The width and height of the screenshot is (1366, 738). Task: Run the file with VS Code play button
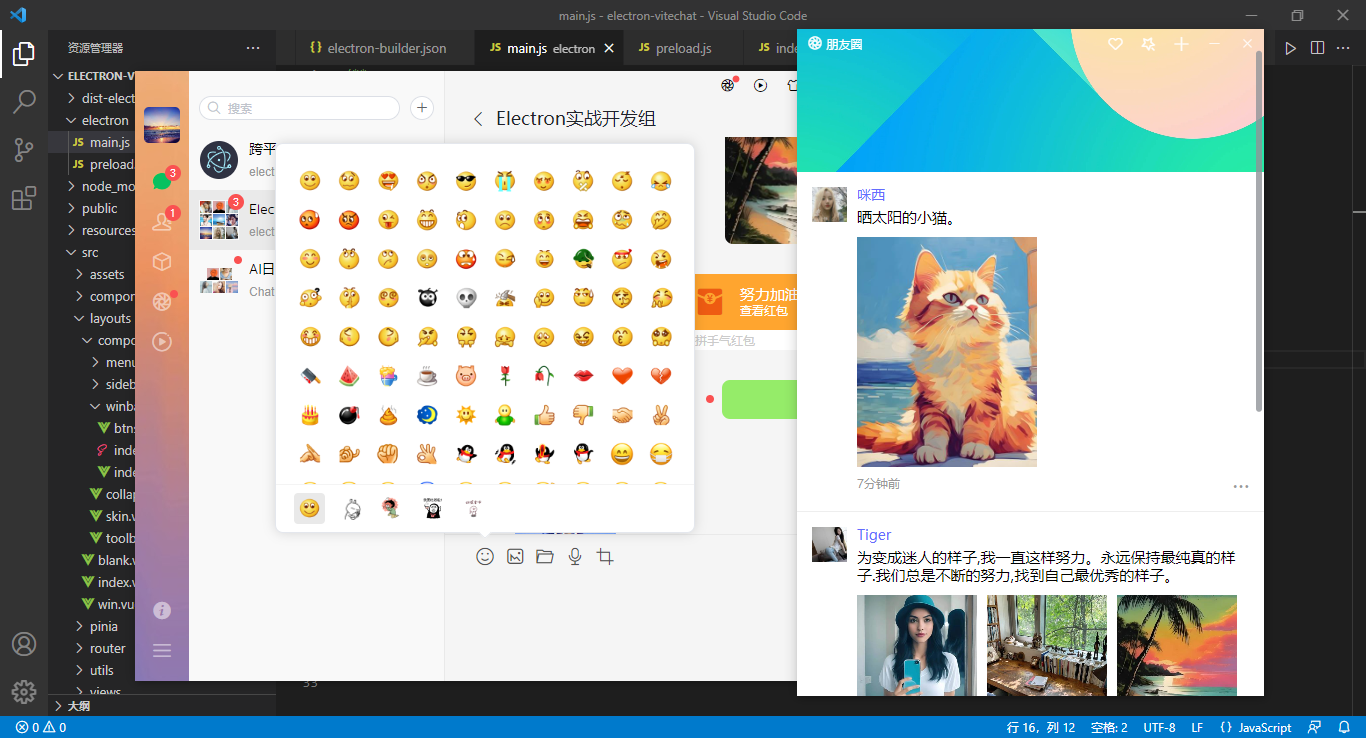tap(1291, 48)
